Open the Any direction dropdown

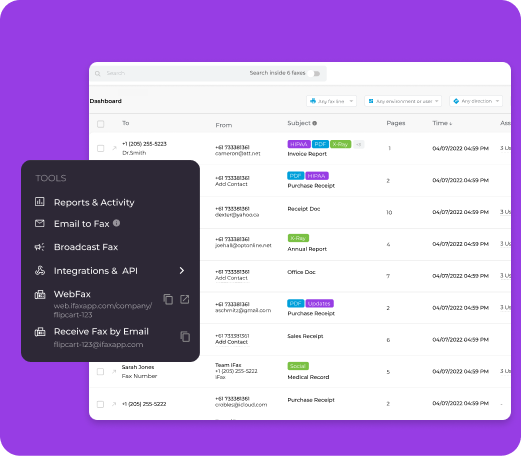(x=476, y=101)
